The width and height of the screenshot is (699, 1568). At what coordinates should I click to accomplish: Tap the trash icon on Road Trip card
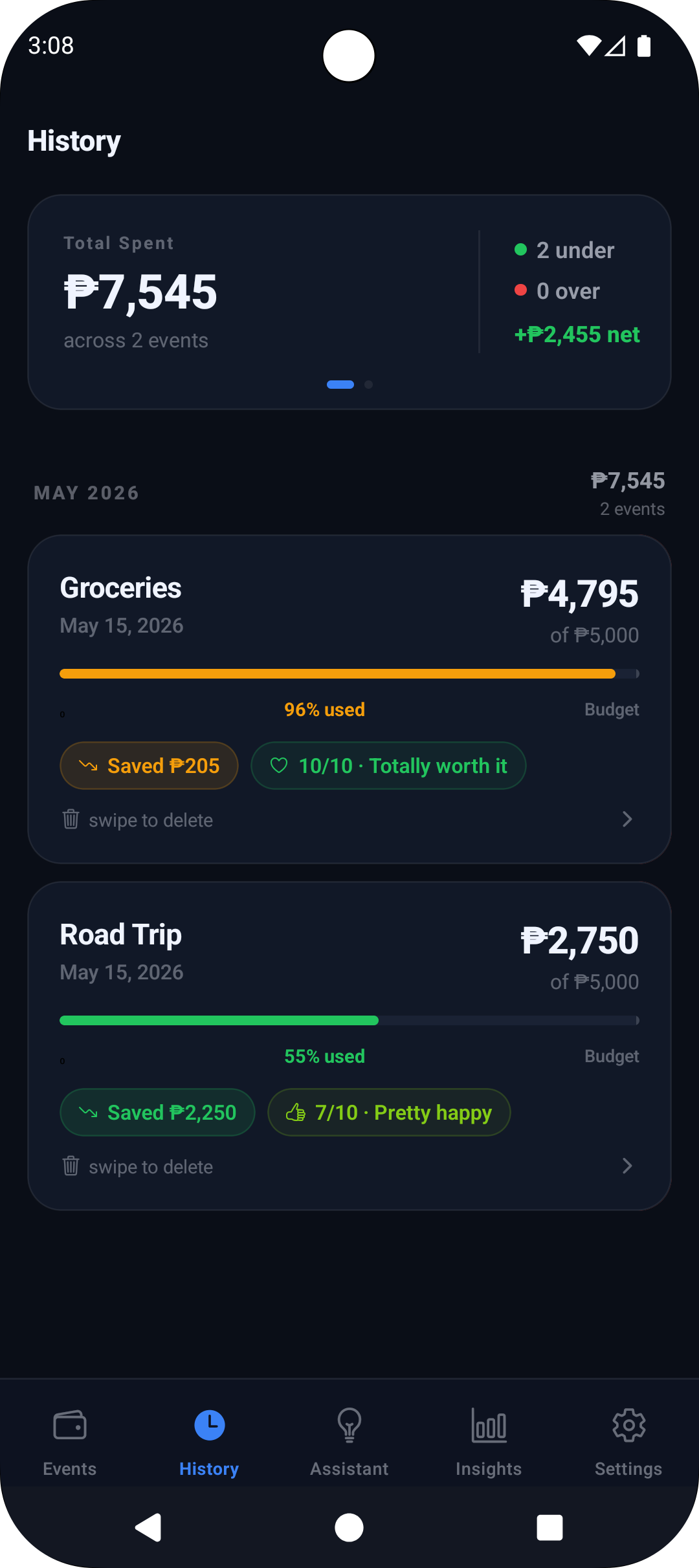point(71,1166)
